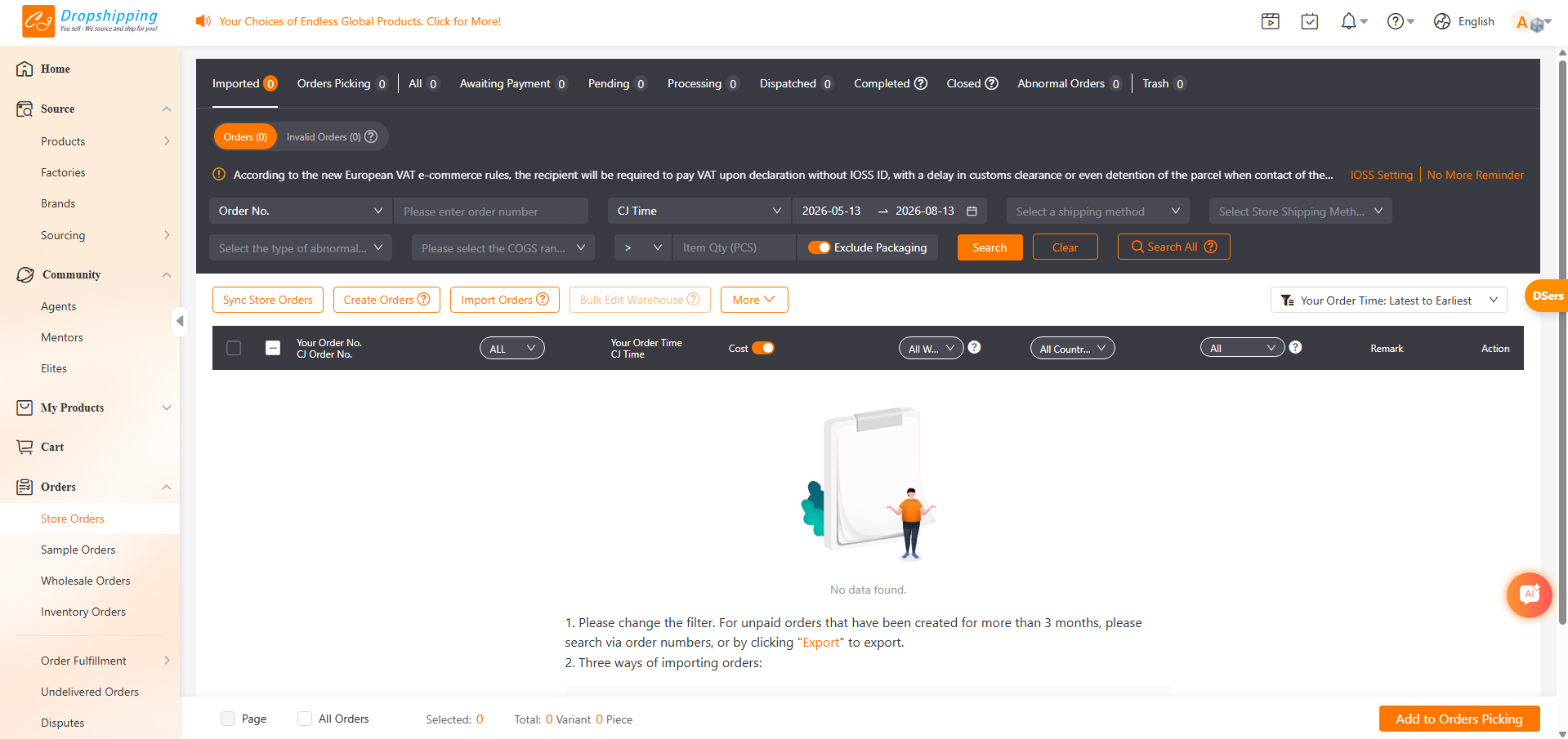
Task: Click help icon next to Invalid Orders
Action: (371, 136)
